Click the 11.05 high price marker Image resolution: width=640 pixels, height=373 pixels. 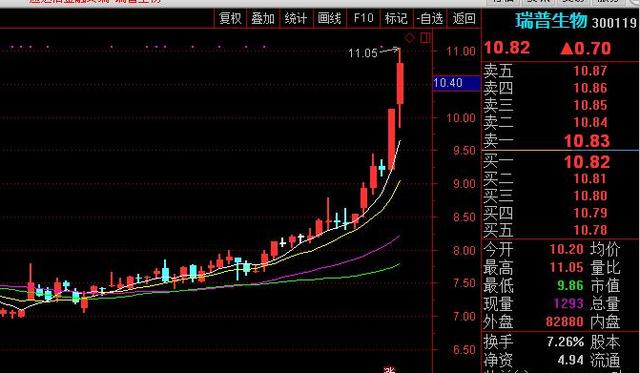tap(363, 53)
